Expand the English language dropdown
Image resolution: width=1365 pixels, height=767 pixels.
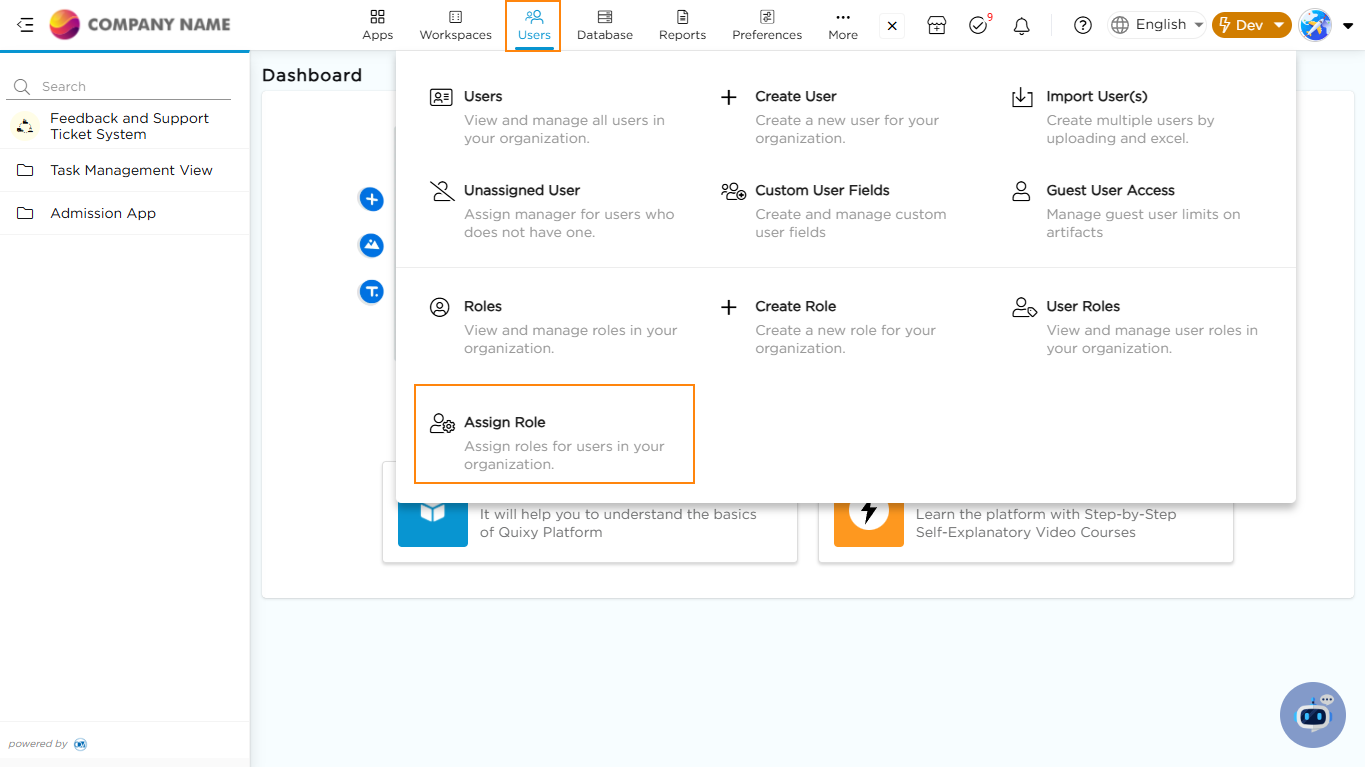(x=1156, y=25)
